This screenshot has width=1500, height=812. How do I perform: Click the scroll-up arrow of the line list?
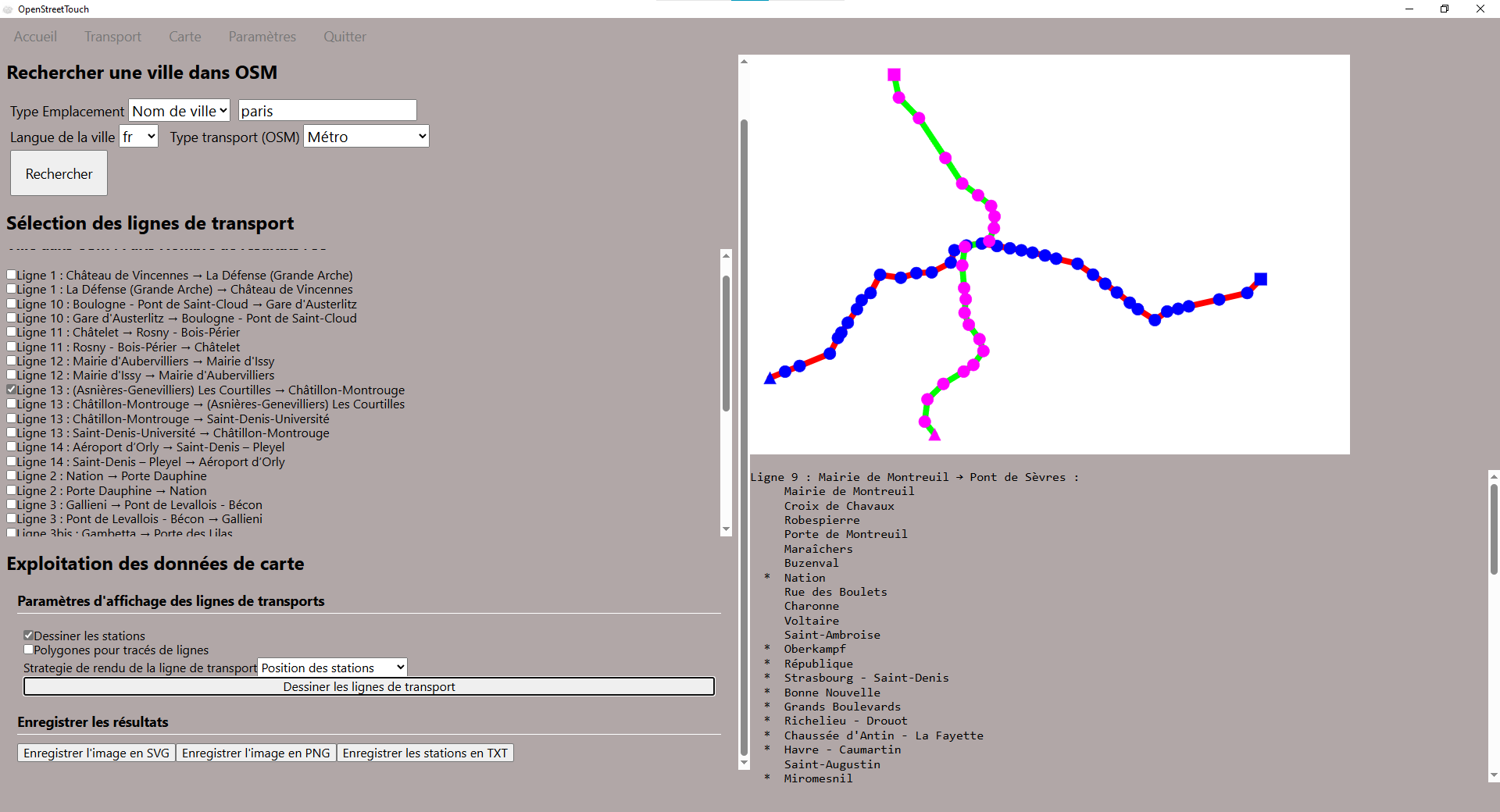point(726,255)
